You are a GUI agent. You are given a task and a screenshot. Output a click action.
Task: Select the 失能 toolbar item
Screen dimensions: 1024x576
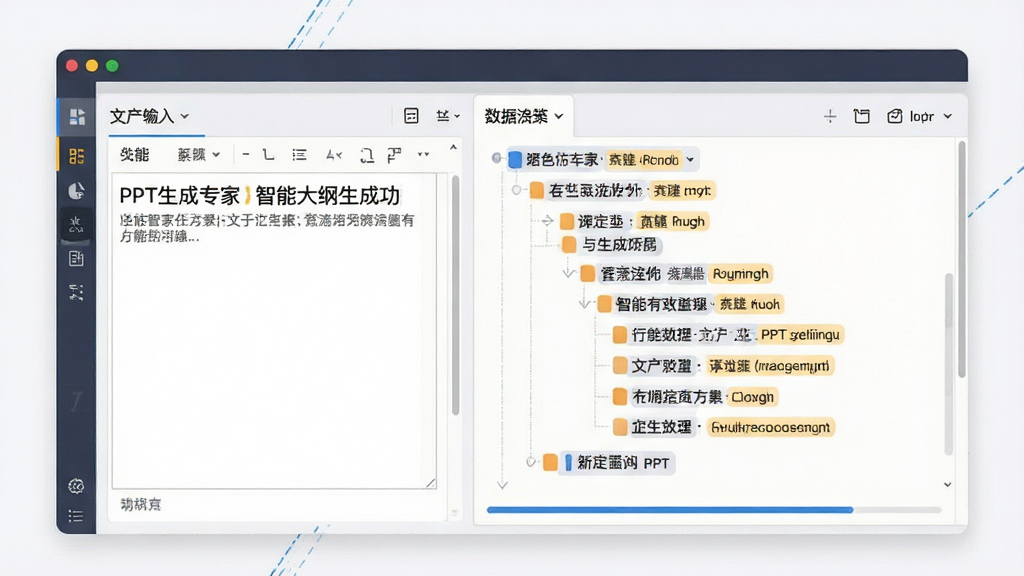pos(135,155)
